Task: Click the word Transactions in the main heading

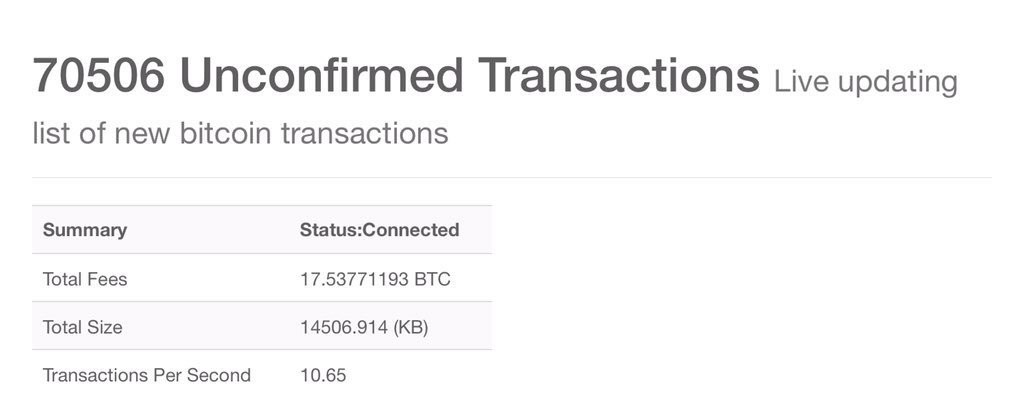Action: point(618,76)
